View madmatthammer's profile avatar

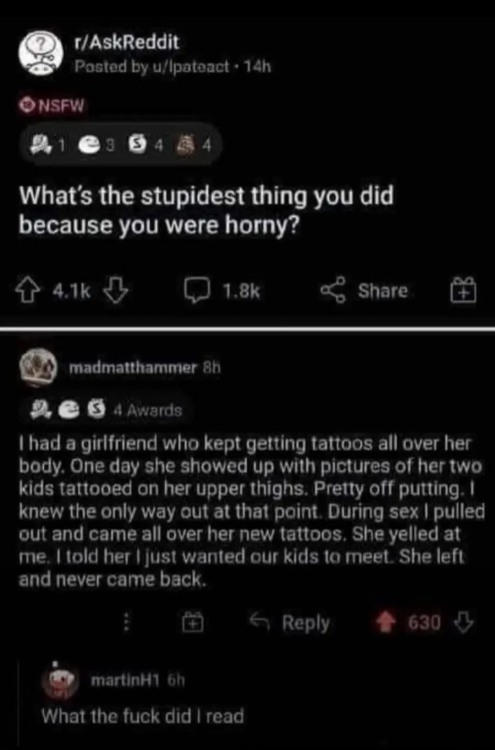38,368
